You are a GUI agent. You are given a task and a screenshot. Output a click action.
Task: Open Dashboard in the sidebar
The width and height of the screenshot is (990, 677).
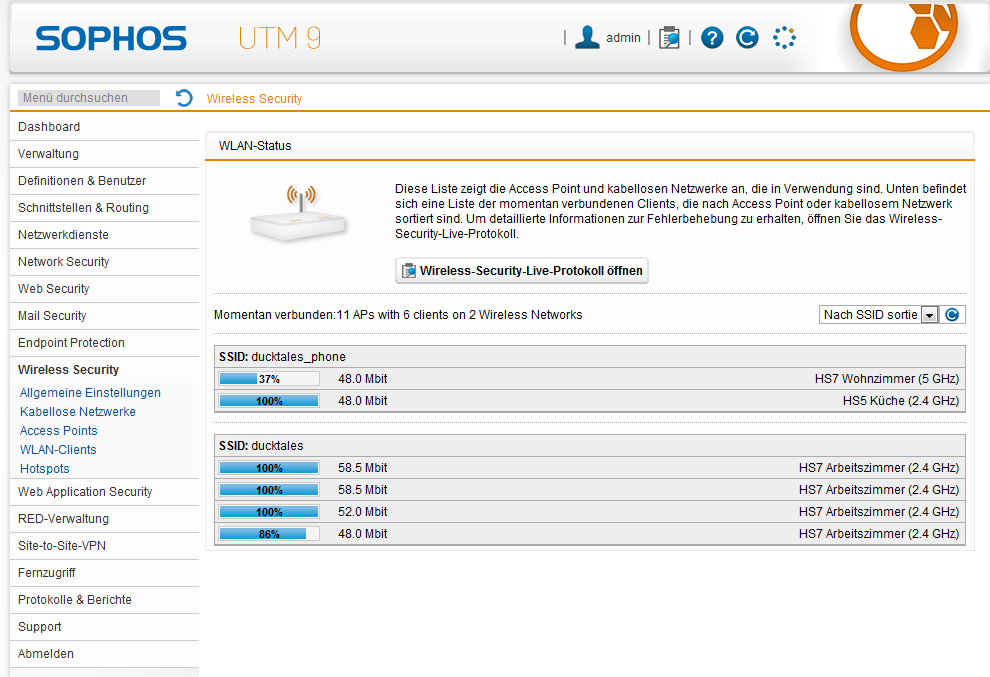pyautogui.click(x=104, y=127)
